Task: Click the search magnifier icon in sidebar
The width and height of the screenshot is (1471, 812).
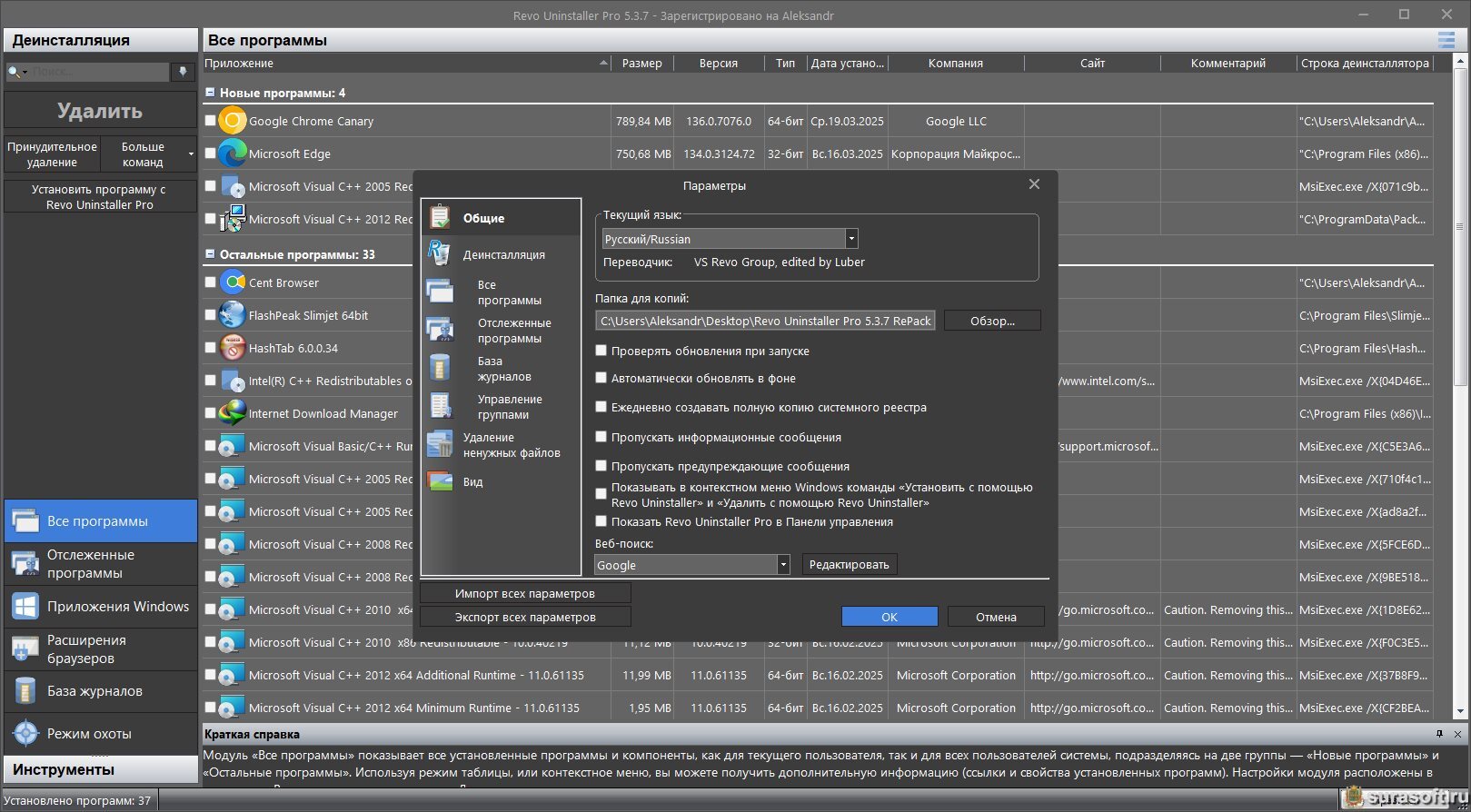Action: tap(14, 72)
